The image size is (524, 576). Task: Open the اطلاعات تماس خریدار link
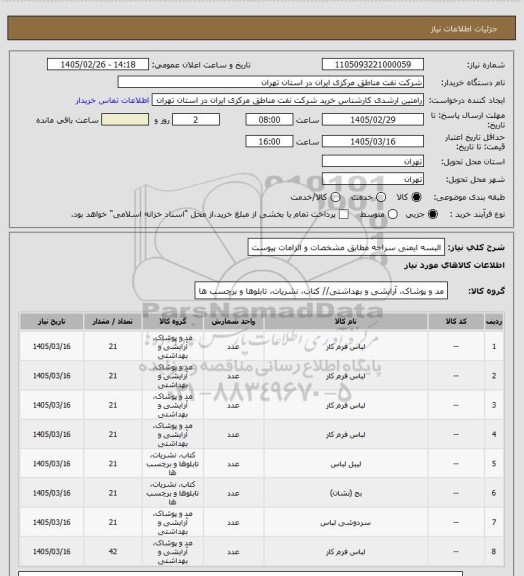(112, 100)
